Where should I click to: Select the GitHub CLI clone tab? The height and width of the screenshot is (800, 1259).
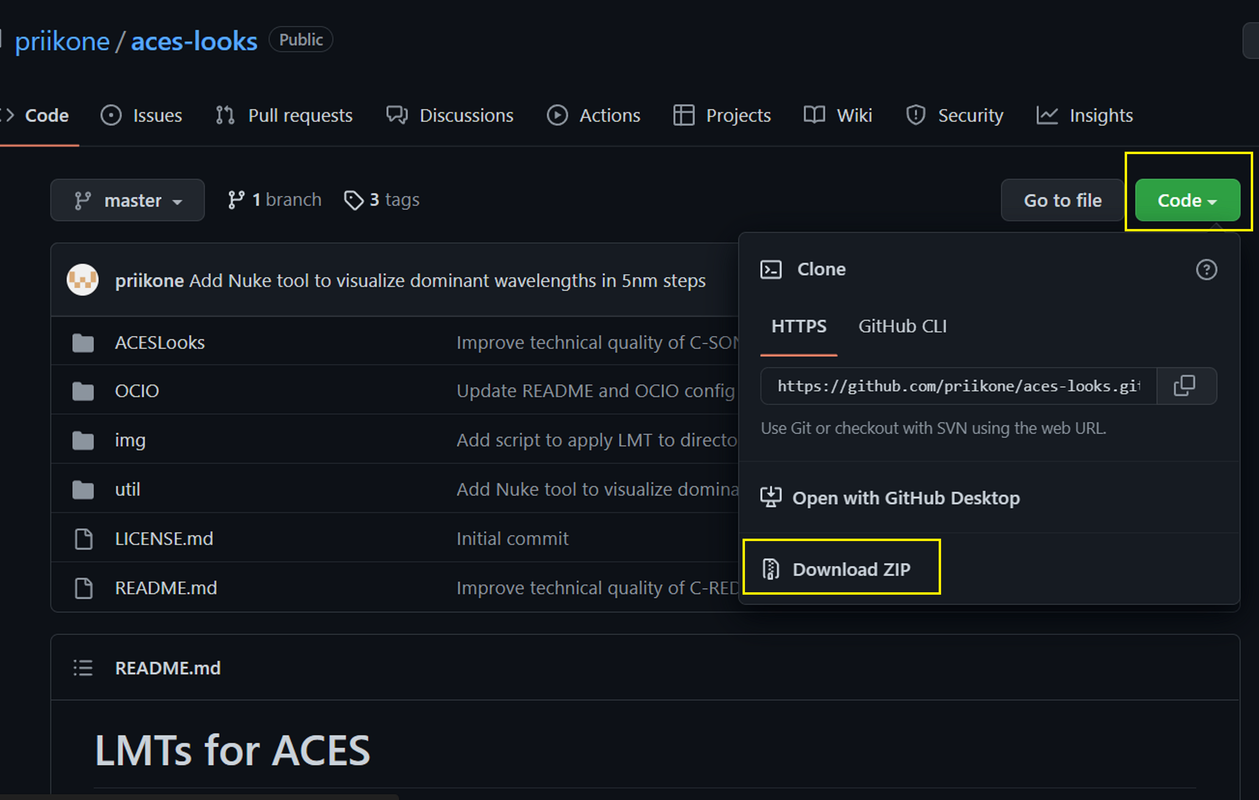[x=902, y=326]
